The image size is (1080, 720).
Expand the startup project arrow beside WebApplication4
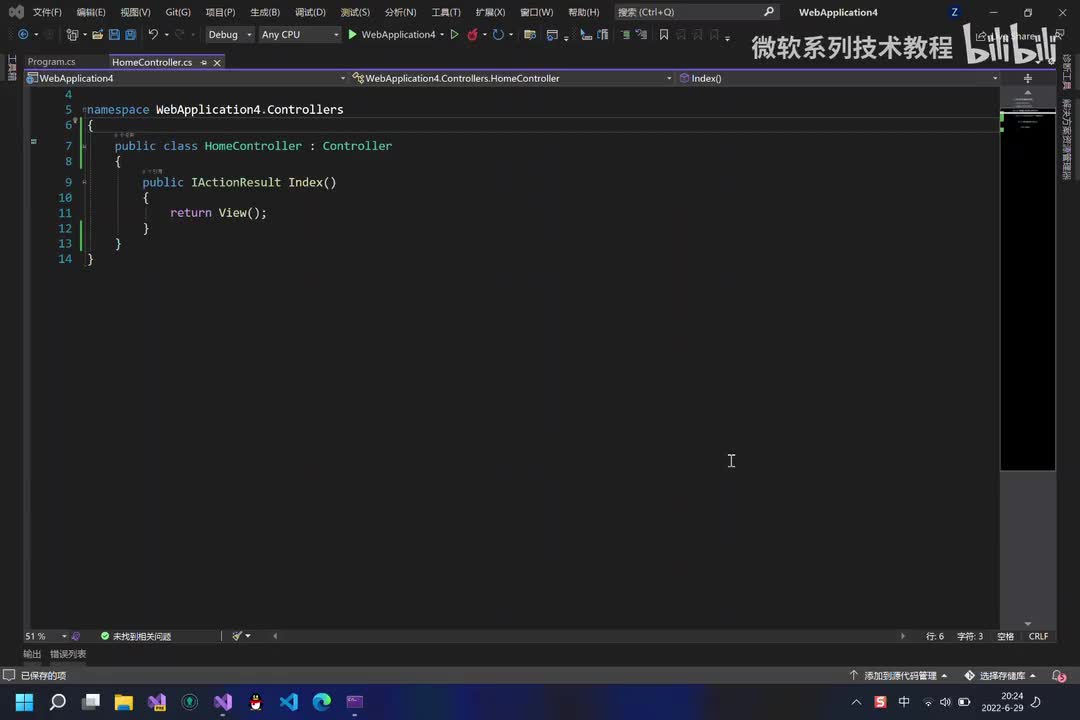coord(442,34)
